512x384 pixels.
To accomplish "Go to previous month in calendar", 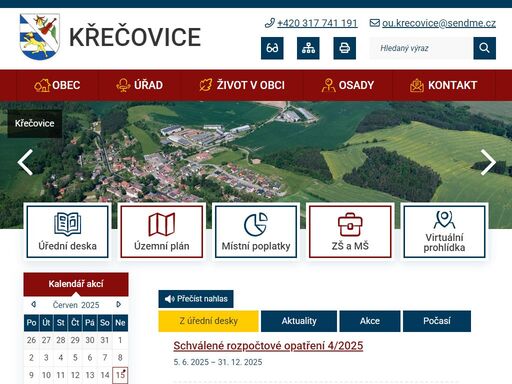I will 33,304.
